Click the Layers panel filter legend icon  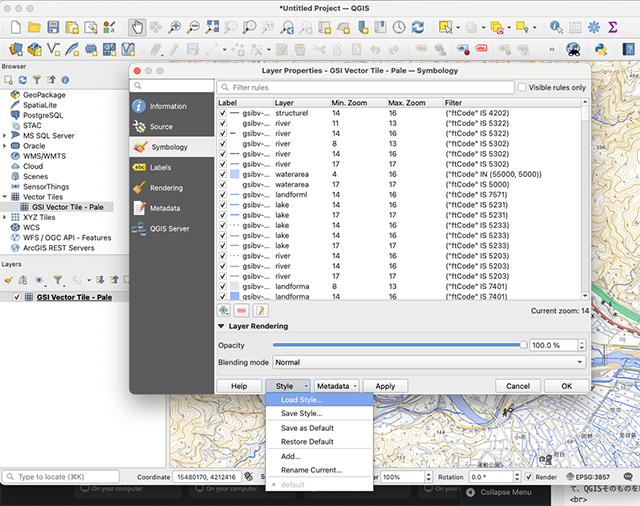point(58,280)
